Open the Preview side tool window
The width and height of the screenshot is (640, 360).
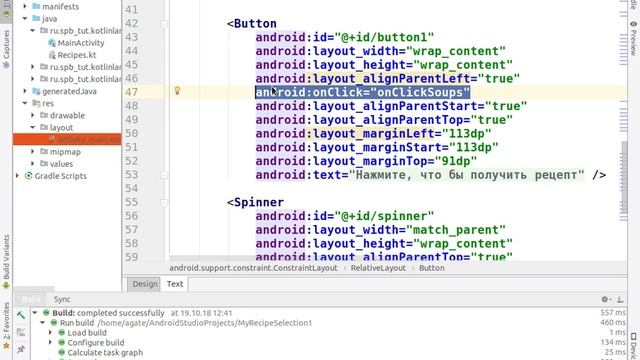tap(633, 38)
